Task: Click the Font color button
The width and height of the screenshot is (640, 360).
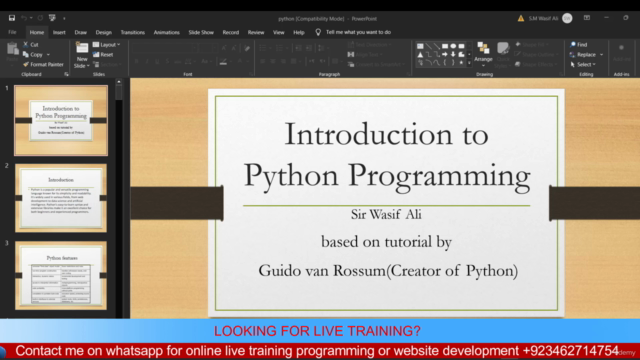Action: [240, 61]
